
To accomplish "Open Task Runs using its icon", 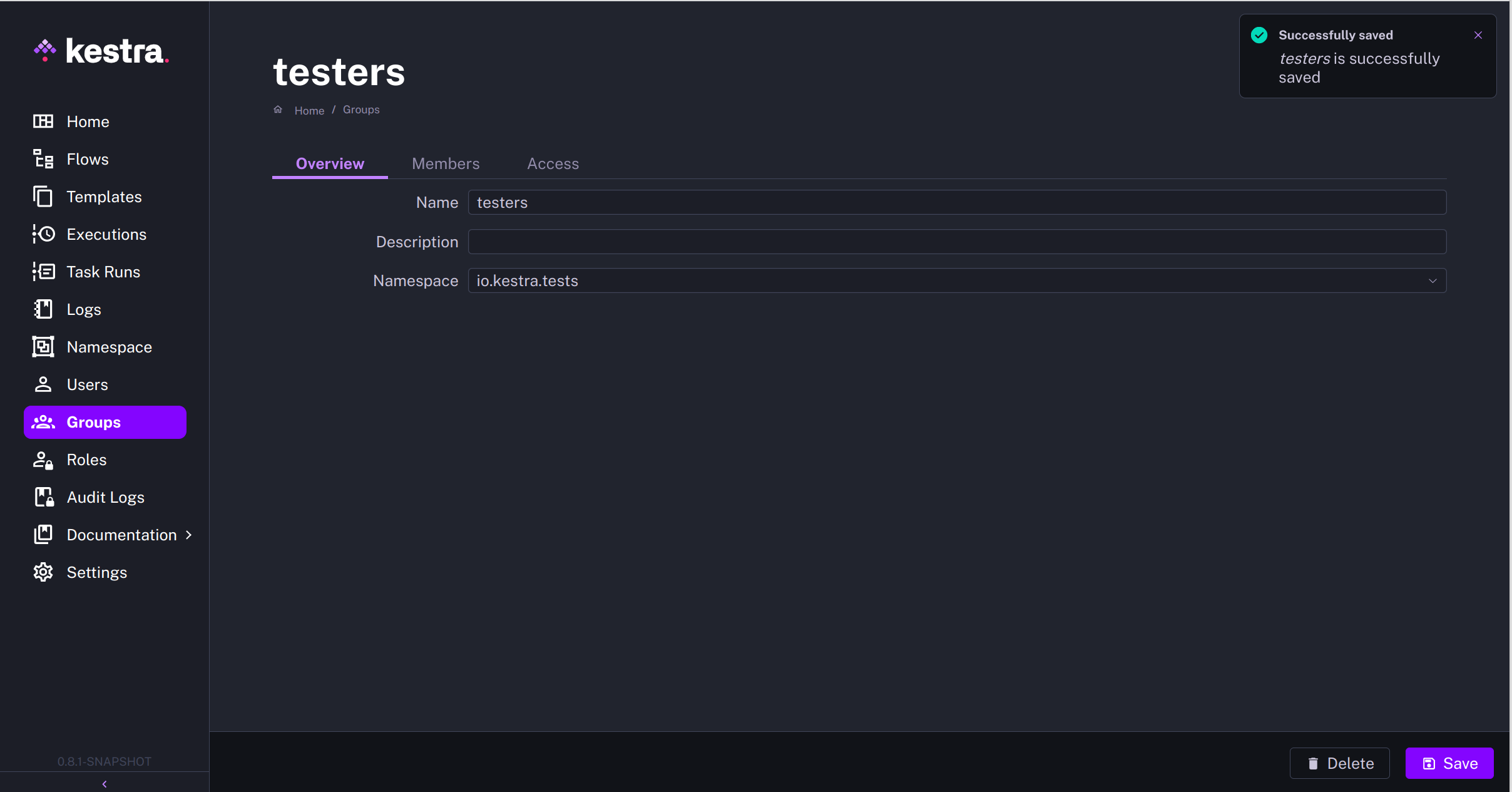I will click(x=43, y=272).
